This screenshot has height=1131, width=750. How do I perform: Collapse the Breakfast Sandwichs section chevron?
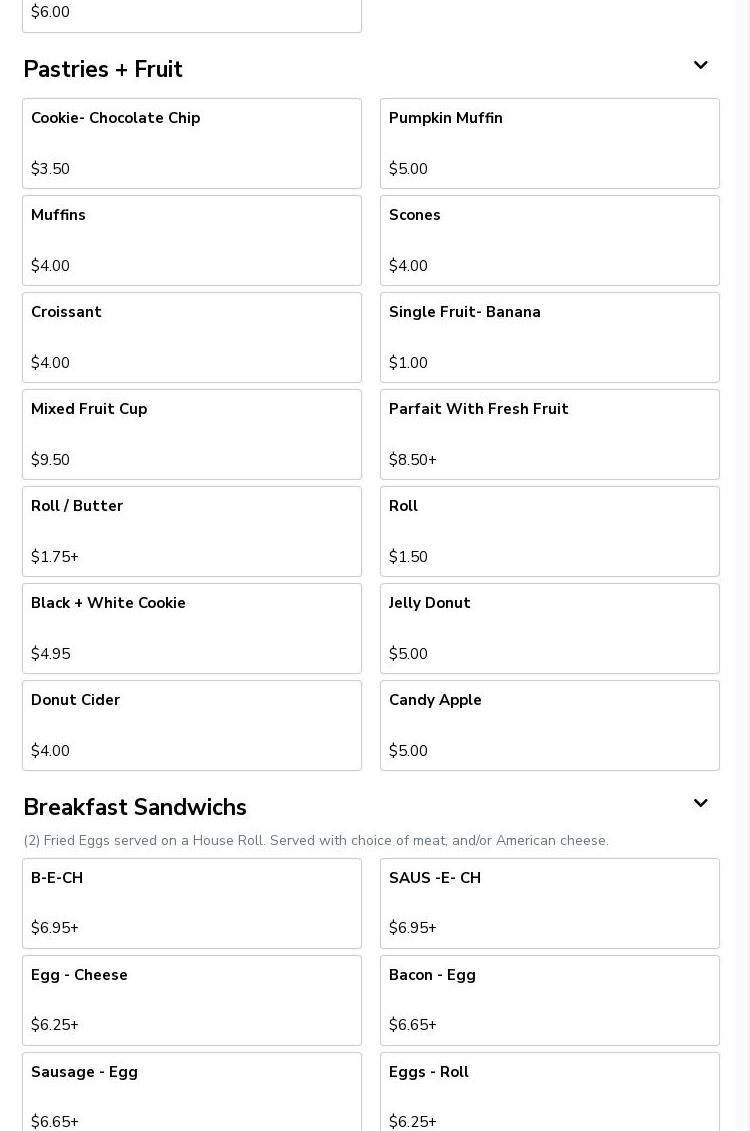coord(700,805)
